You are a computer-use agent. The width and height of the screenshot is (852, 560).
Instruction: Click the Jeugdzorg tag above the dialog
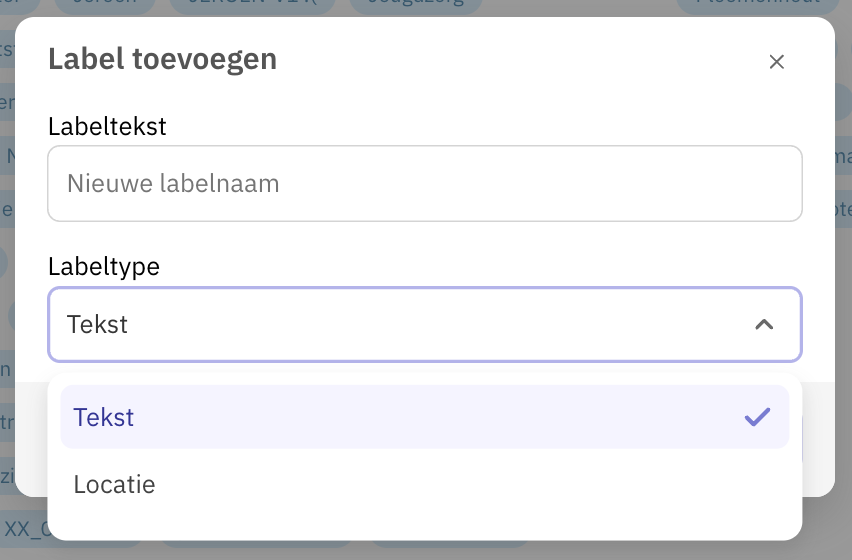[416, 4]
